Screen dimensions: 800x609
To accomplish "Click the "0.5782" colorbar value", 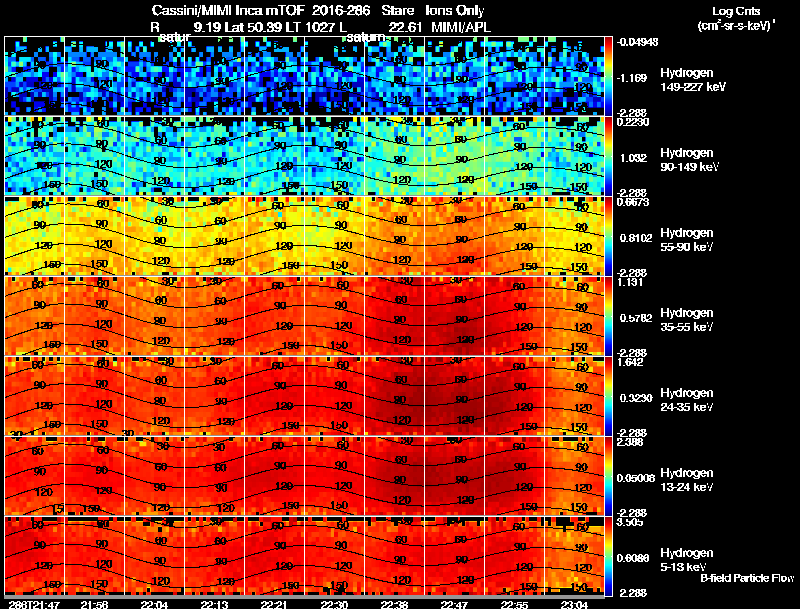I will [636, 318].
